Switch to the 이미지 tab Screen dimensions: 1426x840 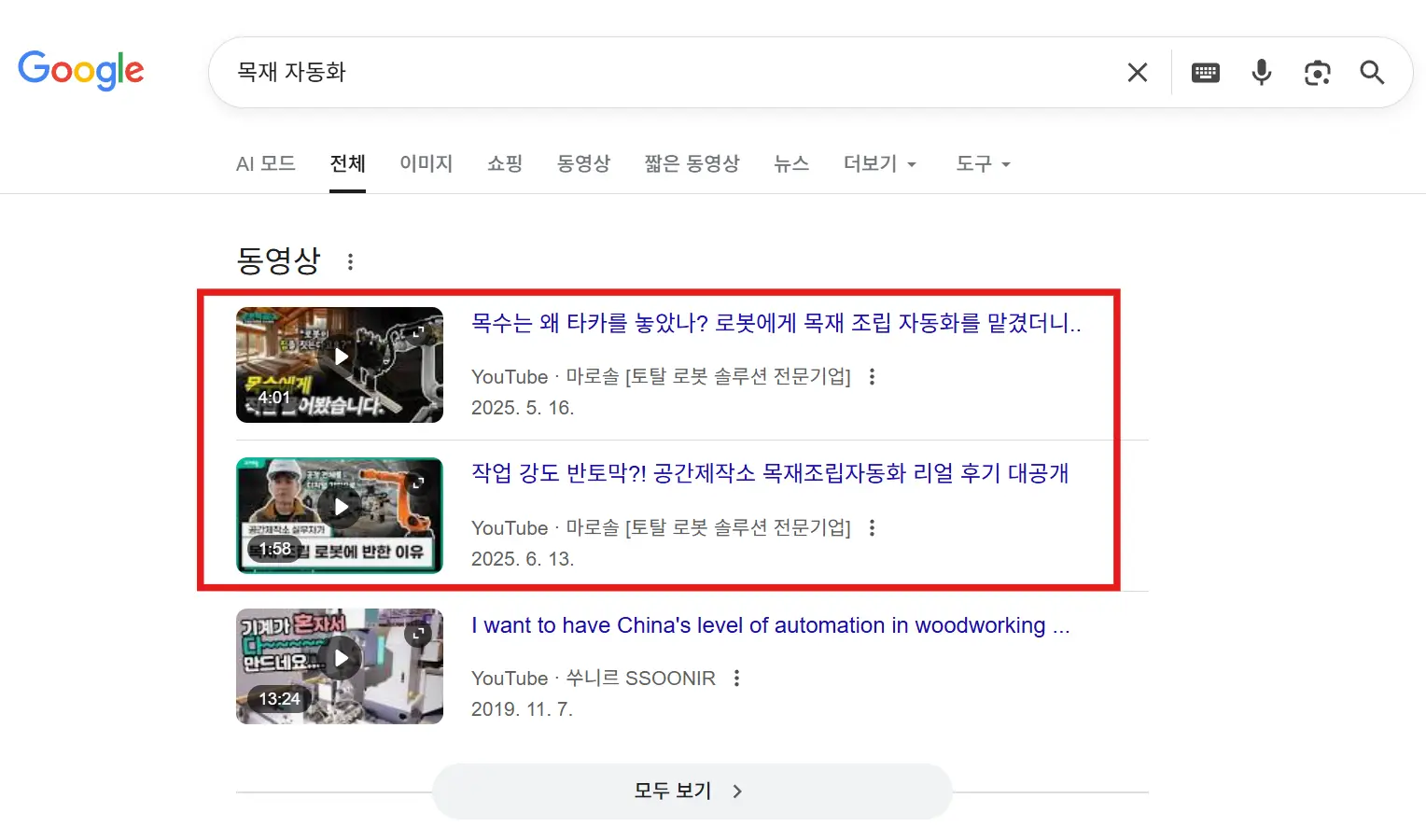426,163
